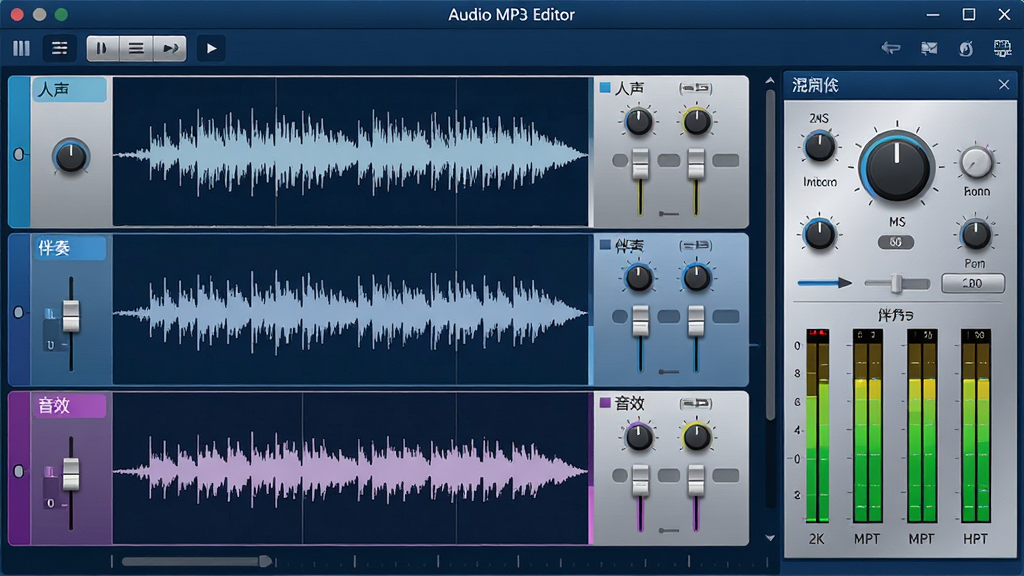Open the mixer sliders icon in toolbar

tap(59, 48)
